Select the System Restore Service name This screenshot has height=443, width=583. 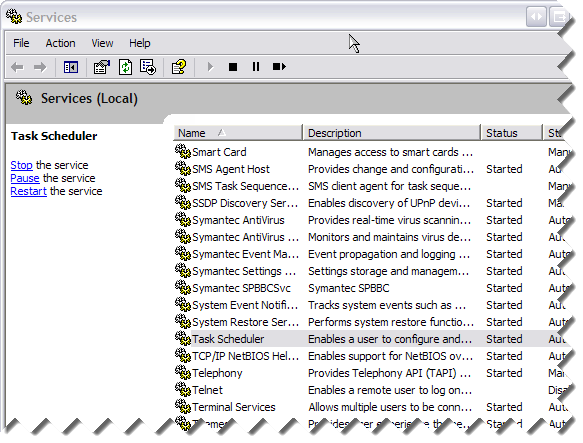point(245,322)
